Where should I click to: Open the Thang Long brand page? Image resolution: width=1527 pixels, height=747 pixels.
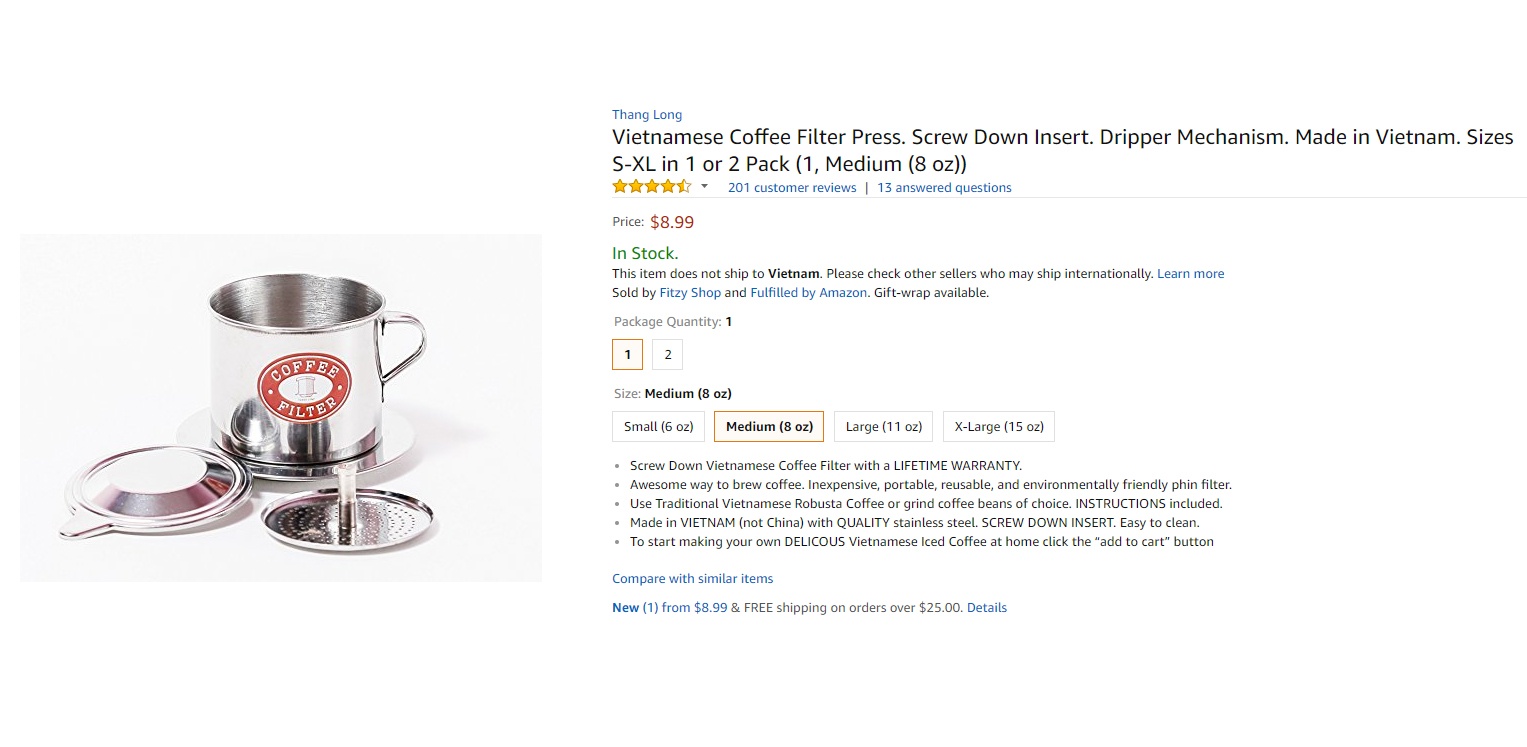[x=646, y=114]
